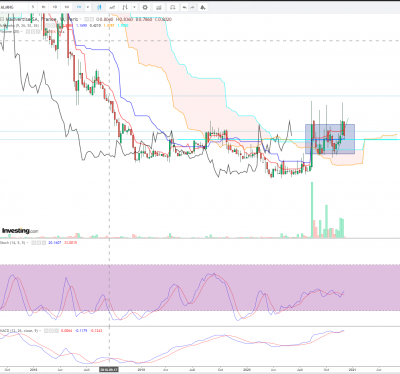Expand the MACD legend dropdown arrow

click(x=40, y=331)
